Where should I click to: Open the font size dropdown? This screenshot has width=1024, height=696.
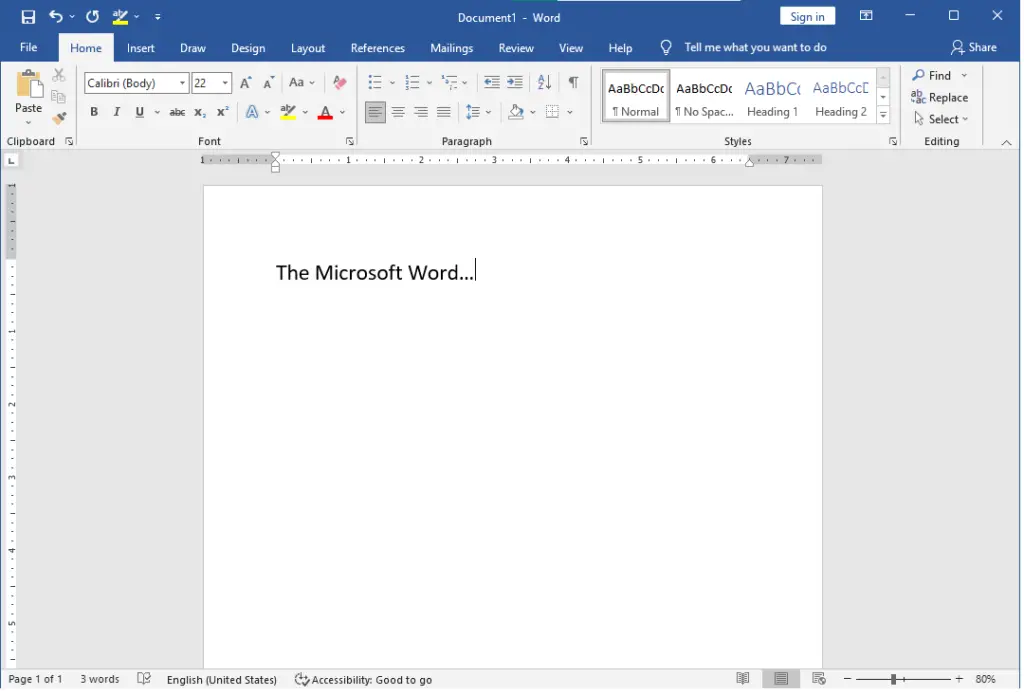(x=226, y=82)
